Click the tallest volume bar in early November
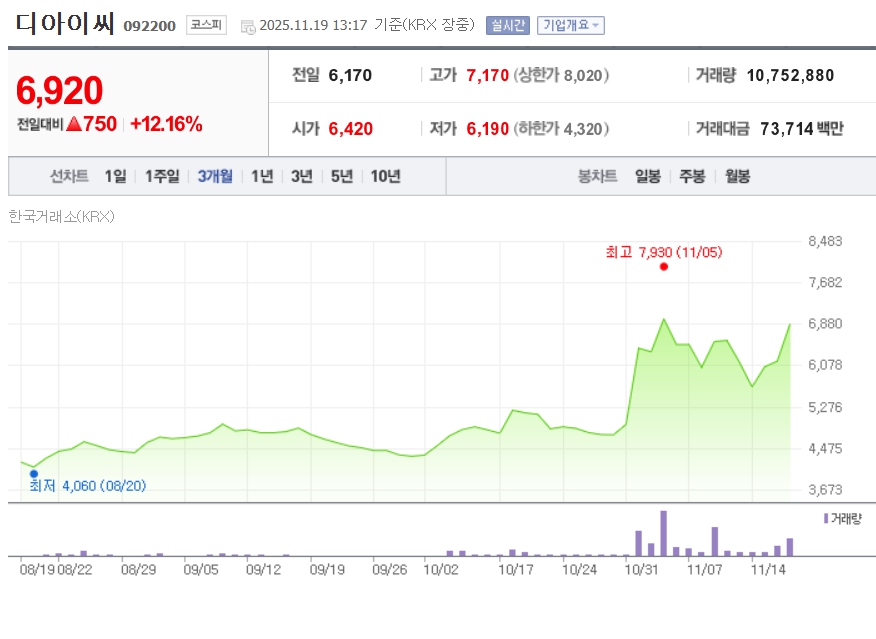The image size is (876, 639). (x=663, y=534)
